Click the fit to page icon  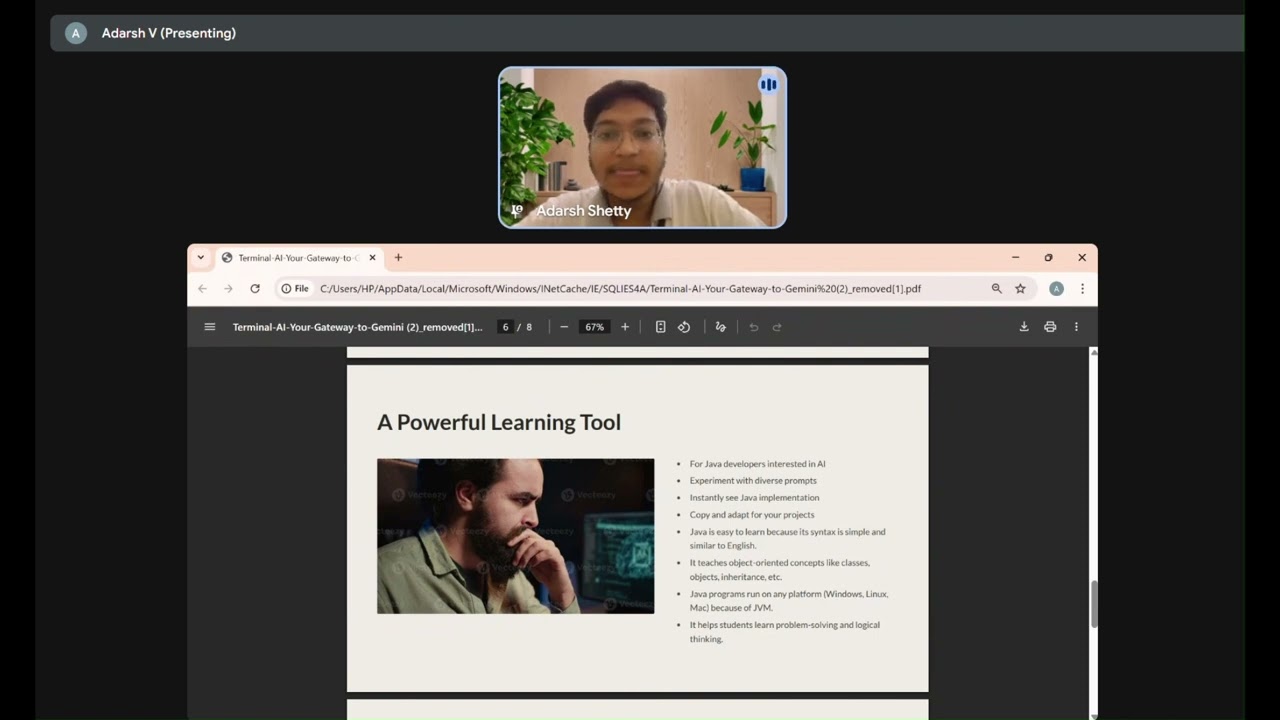[x=660, y=327]
